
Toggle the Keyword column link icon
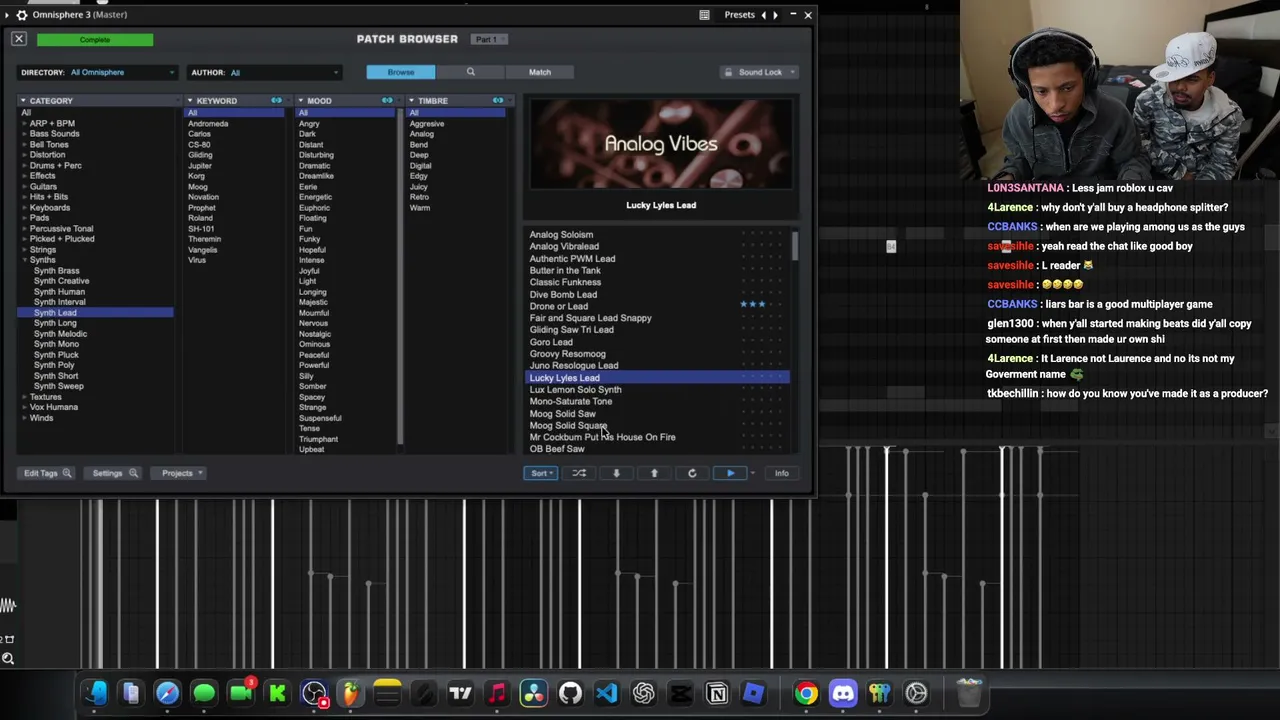pyautogui.click(x=276, y=101)
